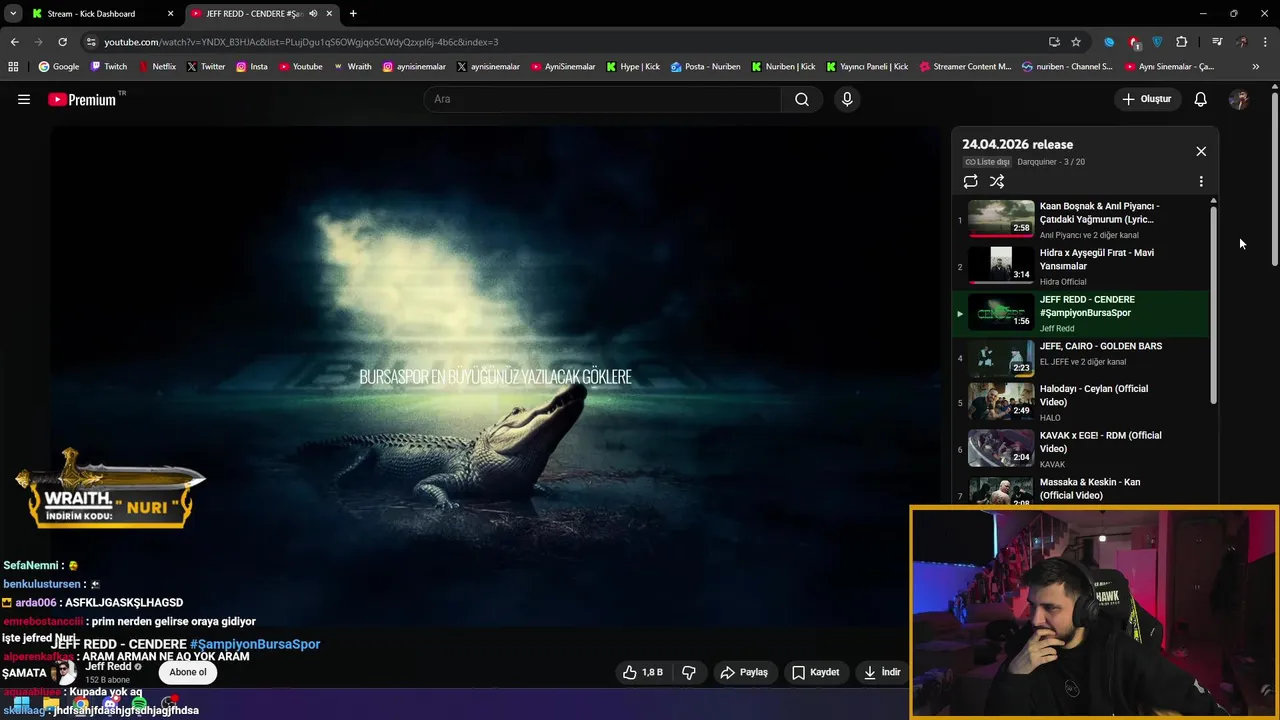Image resolution: width=1280 pixels, height=720 pixels.
Task: Save video using Kaydet button
Action: 815,672
